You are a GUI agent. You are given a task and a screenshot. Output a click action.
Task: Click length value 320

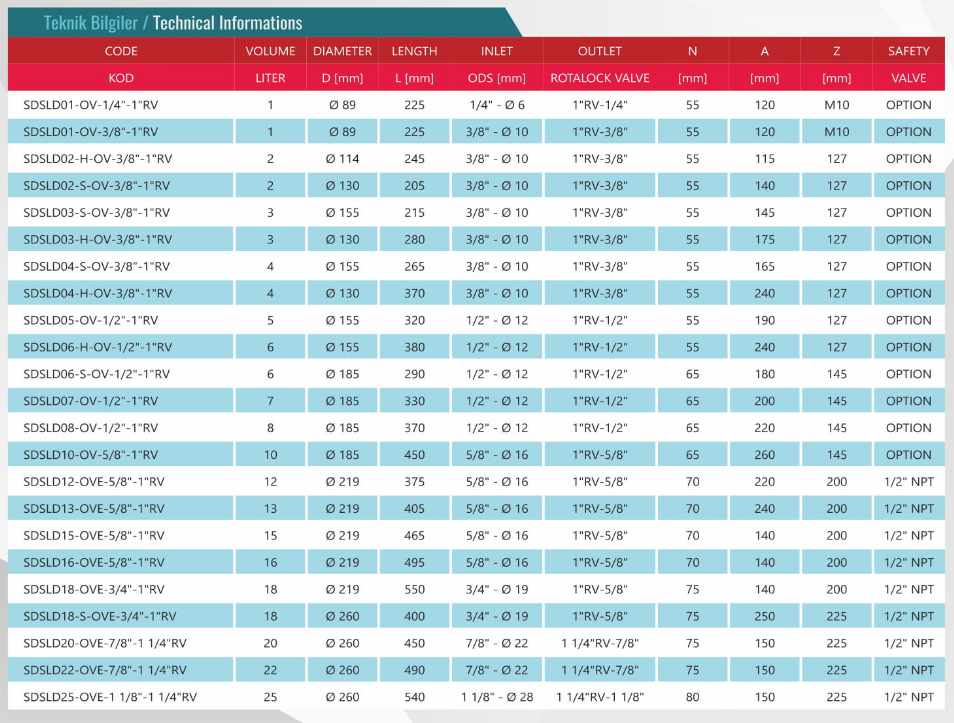(x=414, y=320)
